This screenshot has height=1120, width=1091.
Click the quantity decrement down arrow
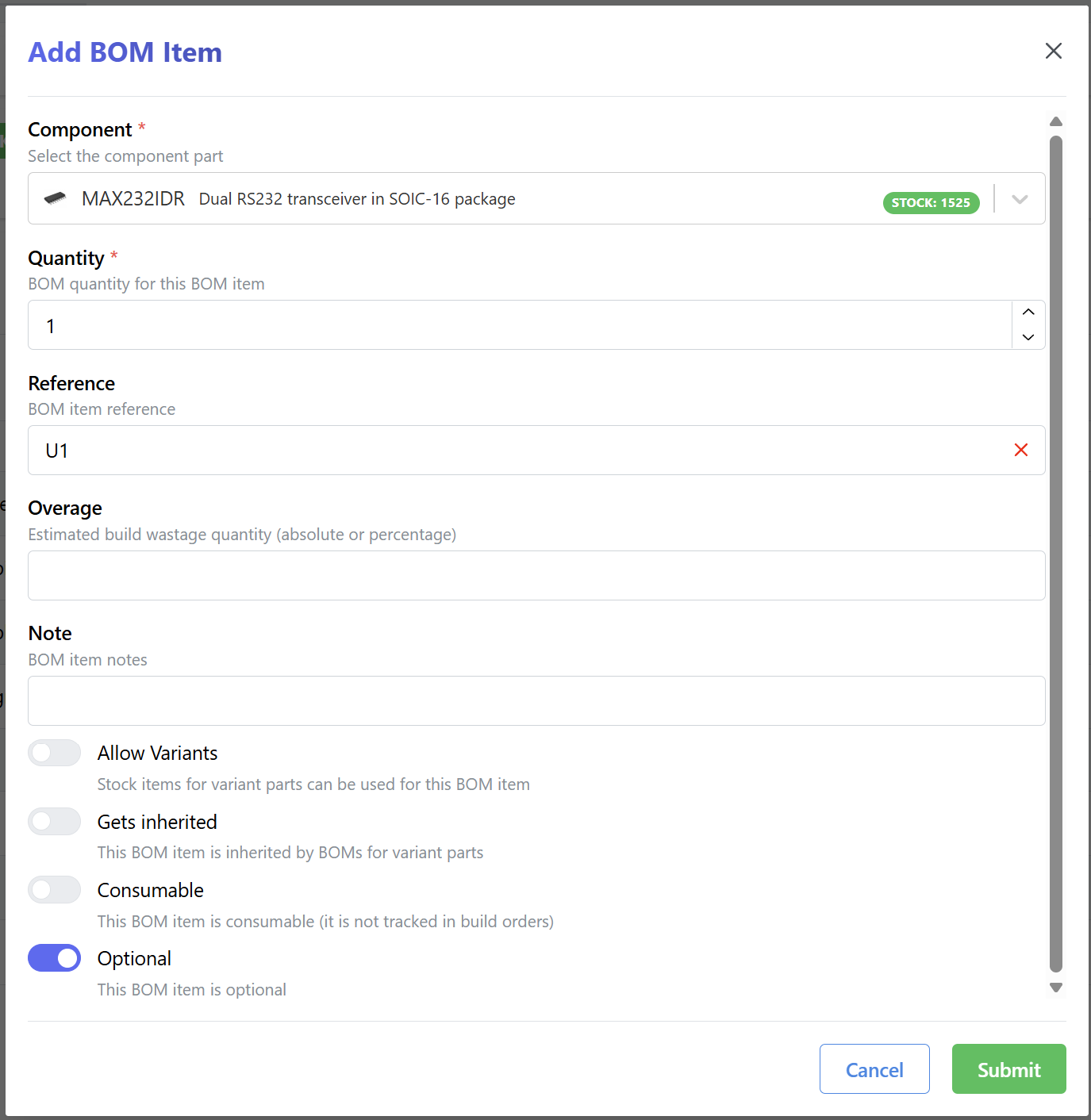click(x=1028, y=338)
